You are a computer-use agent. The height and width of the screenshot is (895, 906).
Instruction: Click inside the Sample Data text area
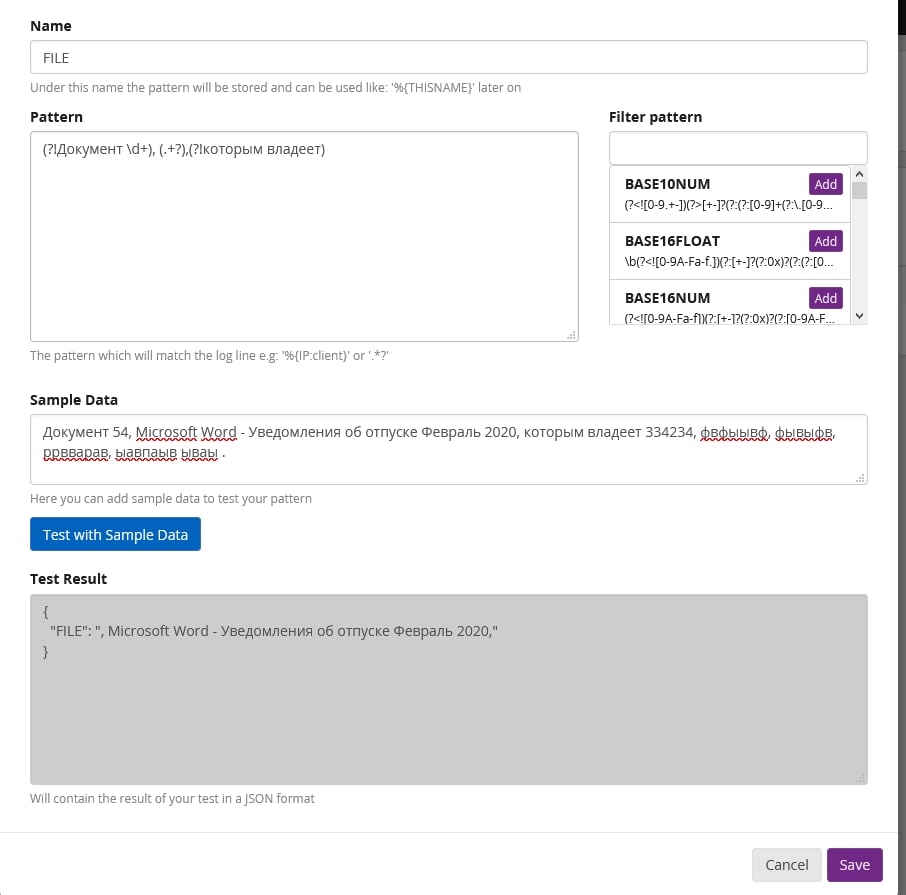pyautogui.click(x=448, y=449)
